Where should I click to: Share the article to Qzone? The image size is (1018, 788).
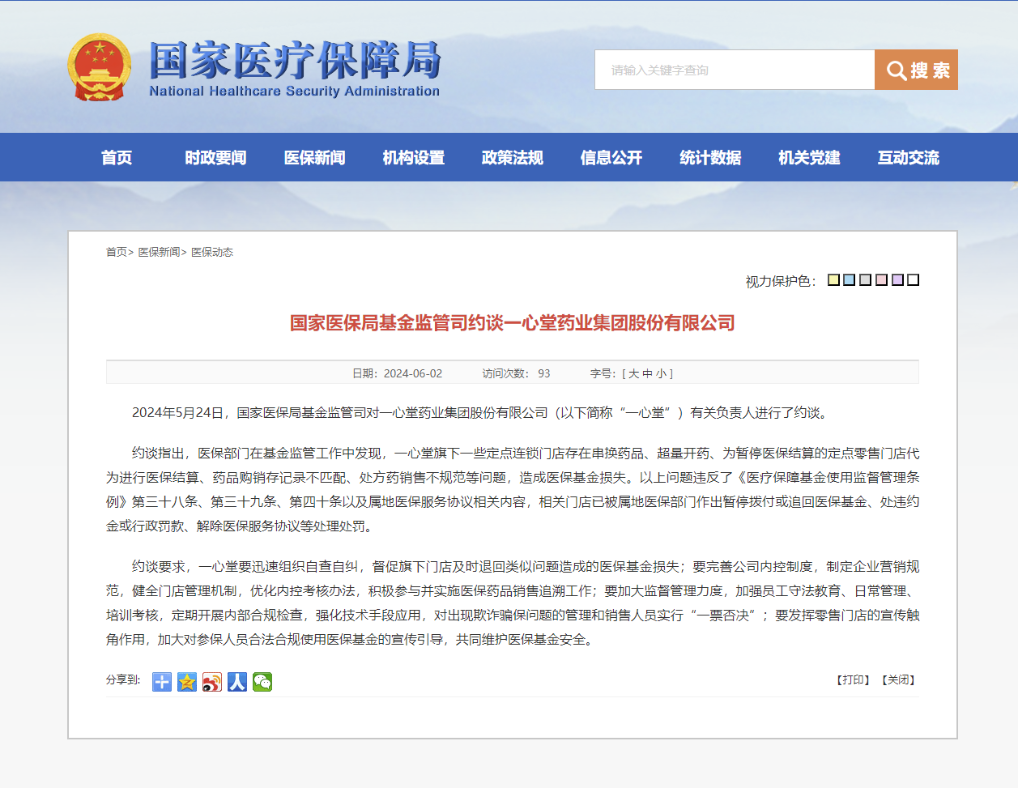click(x=186, y=681)
